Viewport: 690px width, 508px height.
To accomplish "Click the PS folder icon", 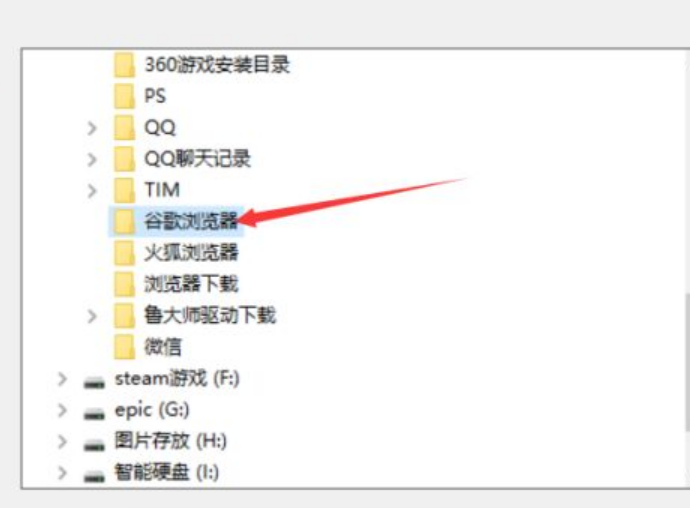I will (124, 96).
